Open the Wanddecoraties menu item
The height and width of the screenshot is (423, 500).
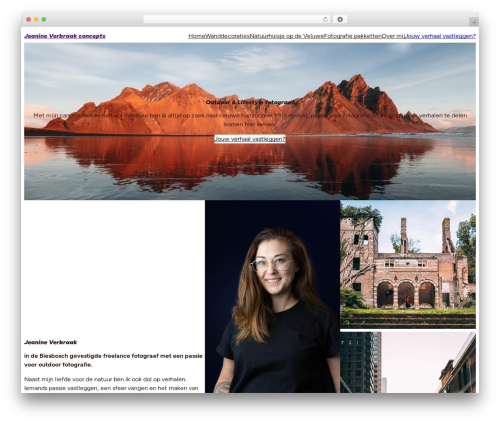point(228,36)
